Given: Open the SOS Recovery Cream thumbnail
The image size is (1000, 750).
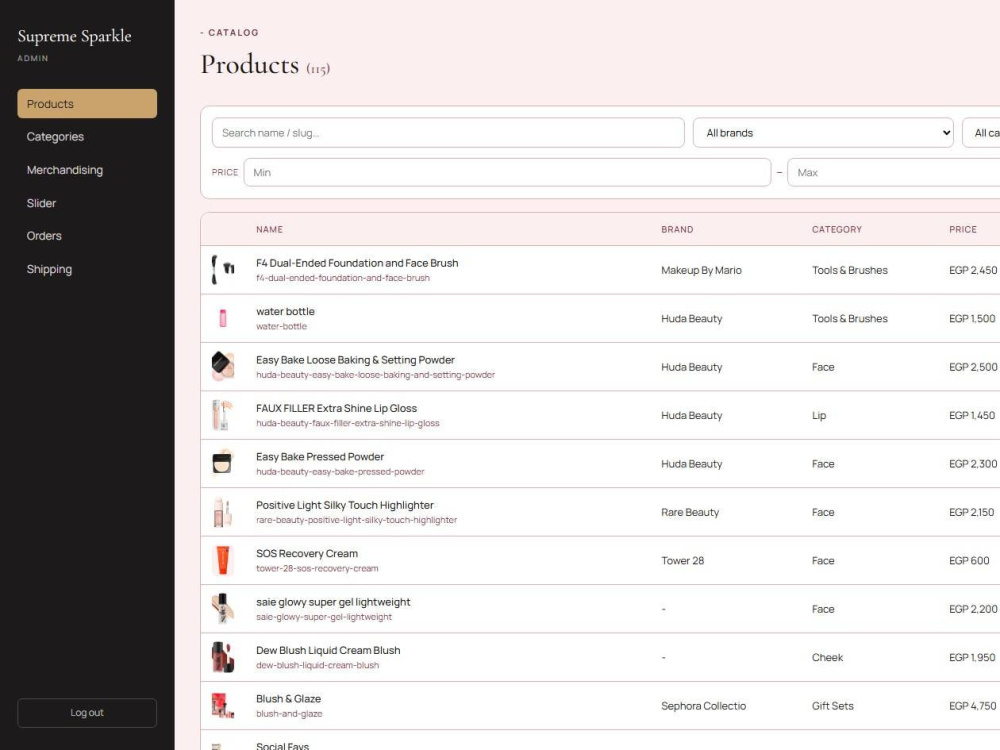Looking at the screenshot, I should (x=223, y=561).
